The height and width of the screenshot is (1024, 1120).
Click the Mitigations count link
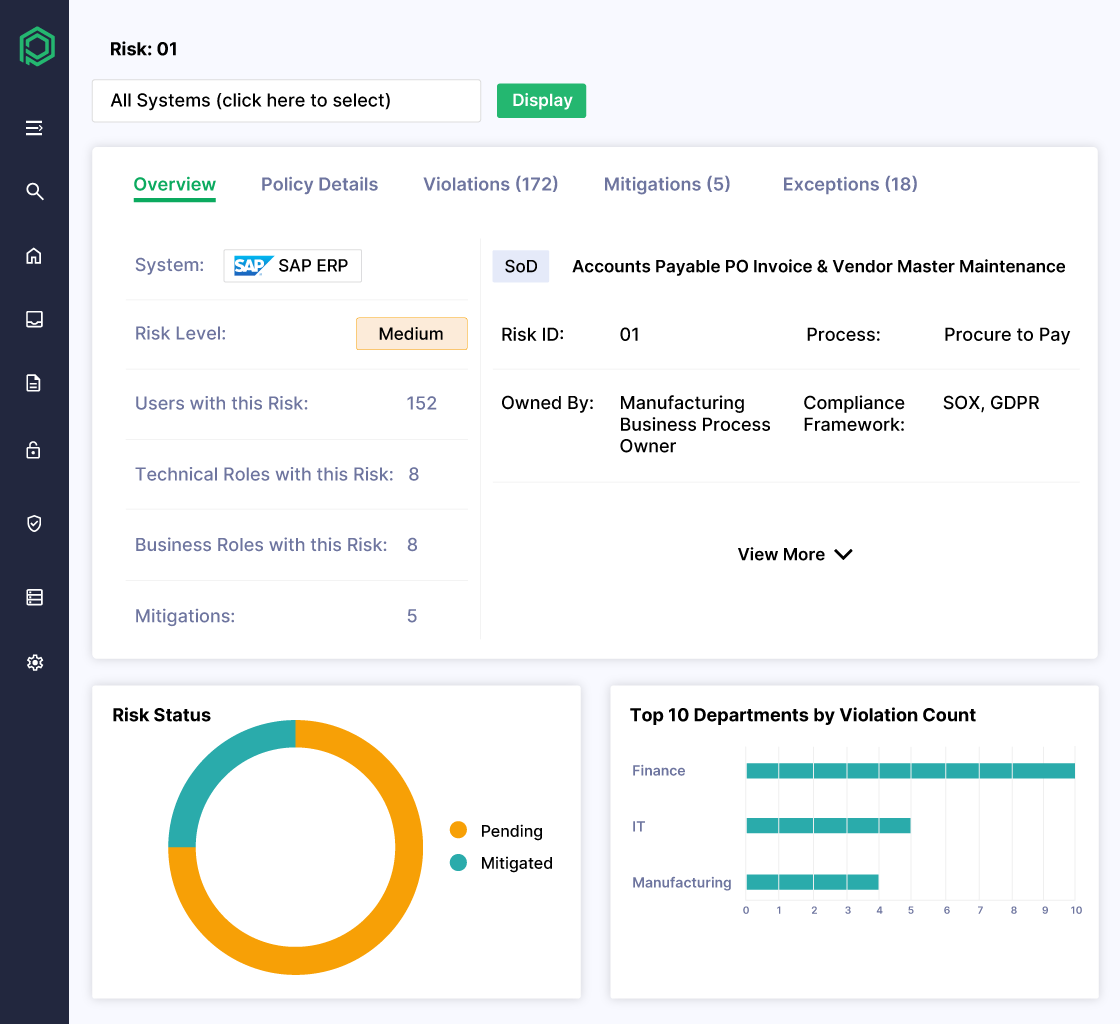point(412,616)
